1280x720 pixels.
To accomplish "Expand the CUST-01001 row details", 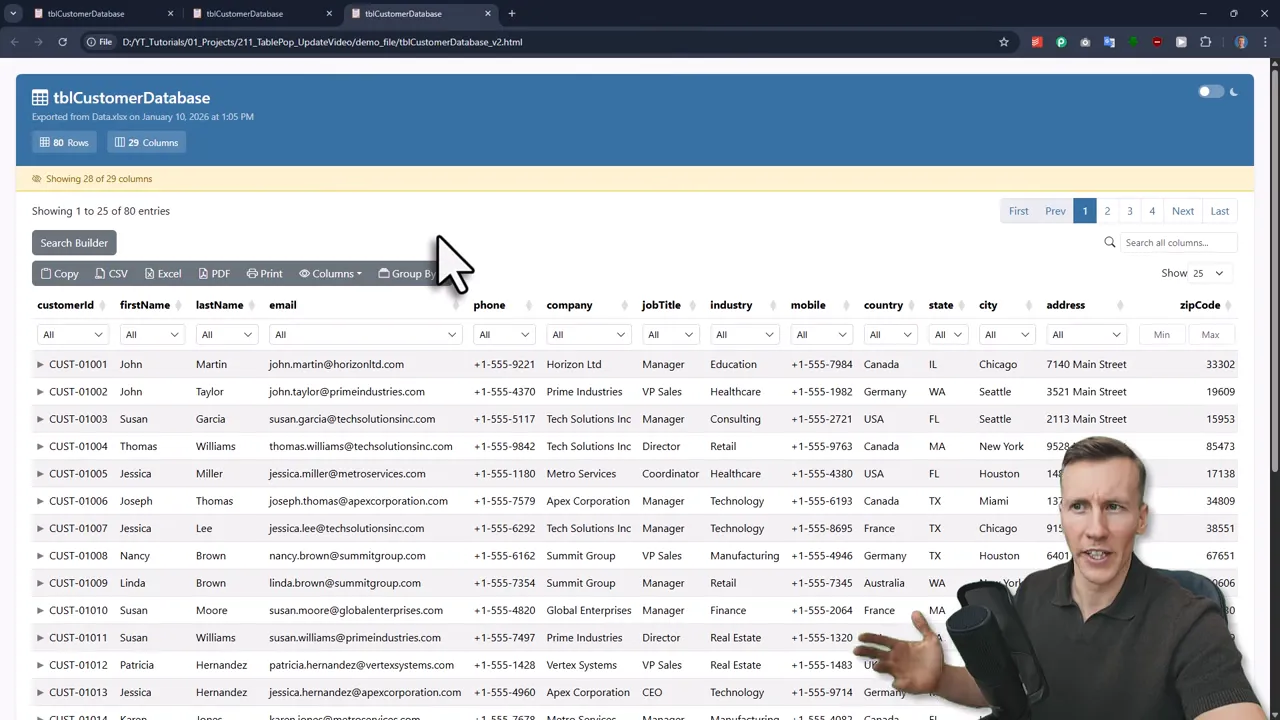I will point(40,364).
